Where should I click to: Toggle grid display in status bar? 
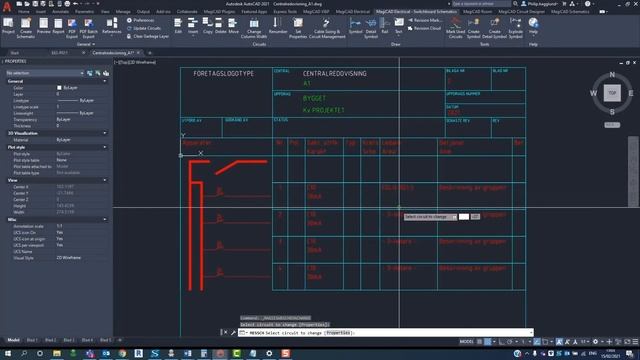tap(480, 342)
